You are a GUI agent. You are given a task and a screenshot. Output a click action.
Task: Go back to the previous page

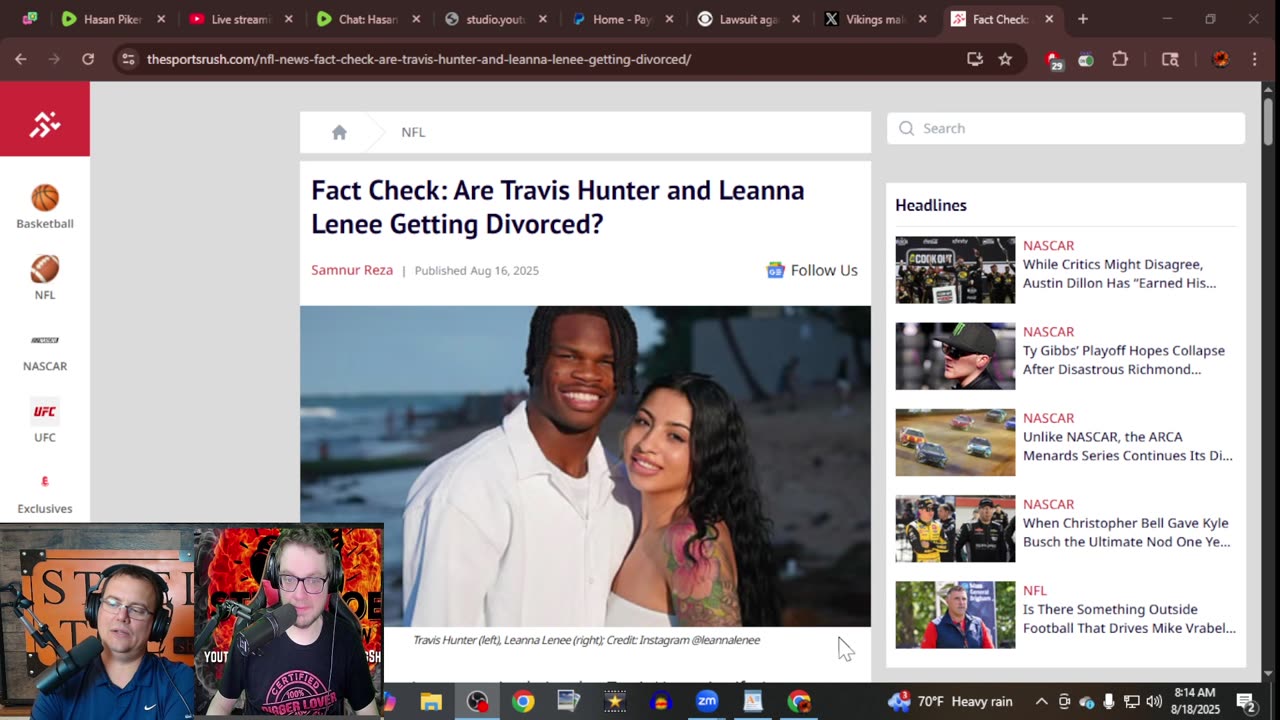[21, 59]
